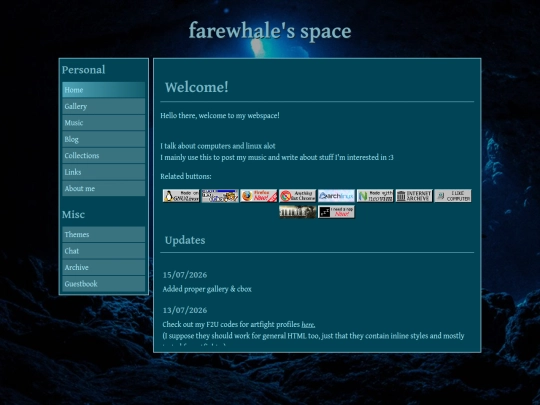Click the 'Misc' sidebar heading
The width and height of the screenshot is (540, 405).
point(73,215)
